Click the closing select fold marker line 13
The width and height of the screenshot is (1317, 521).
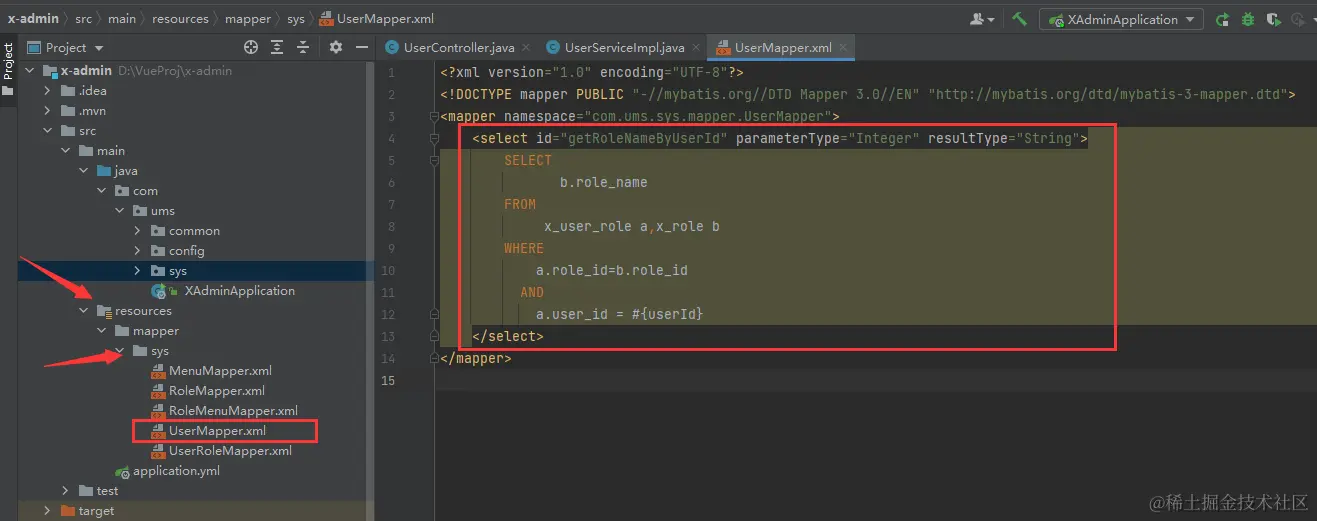click(434, 336)
